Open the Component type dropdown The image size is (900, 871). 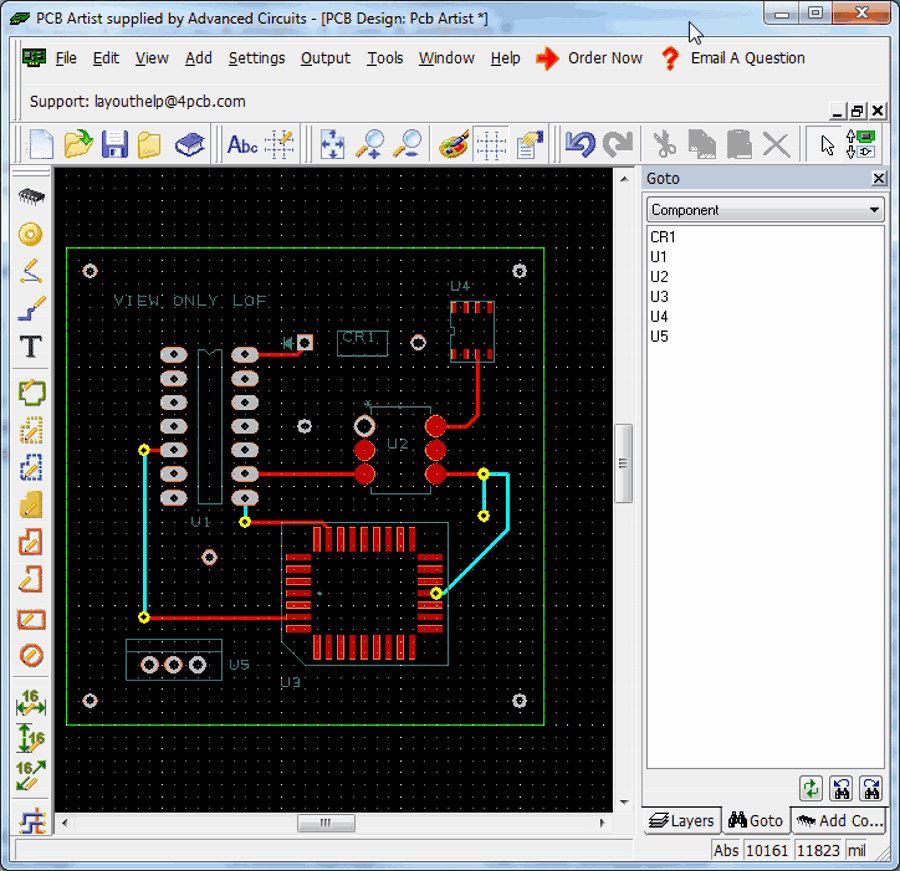click(765, 210)
